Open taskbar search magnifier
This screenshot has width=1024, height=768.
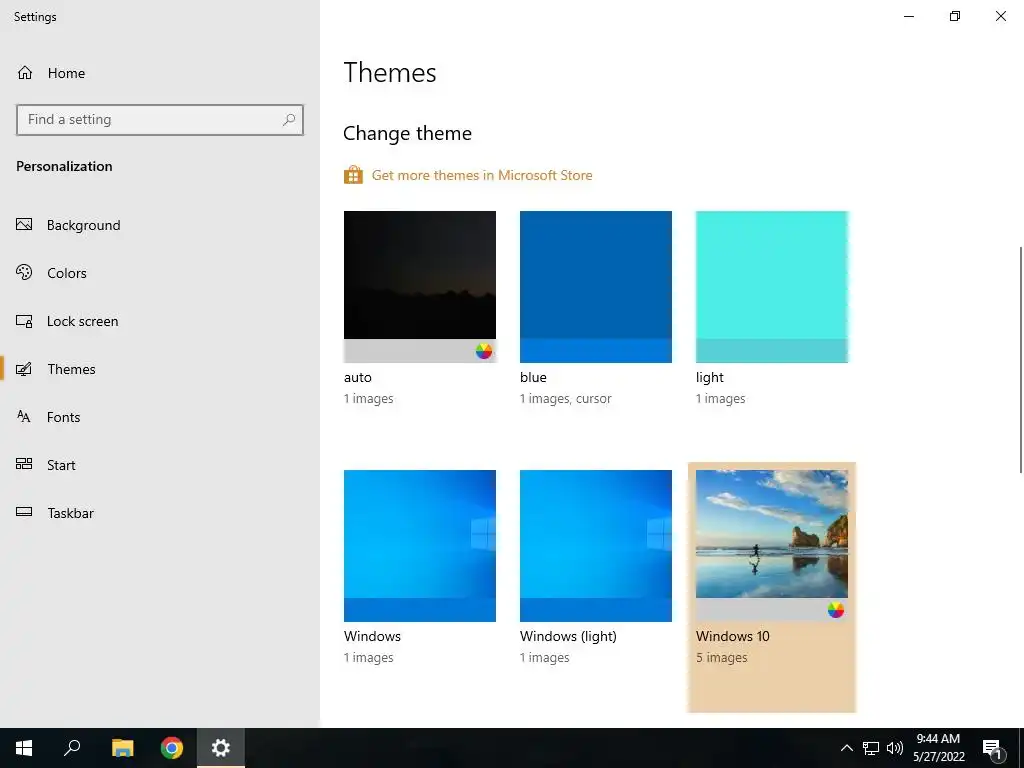pos(72,748)
